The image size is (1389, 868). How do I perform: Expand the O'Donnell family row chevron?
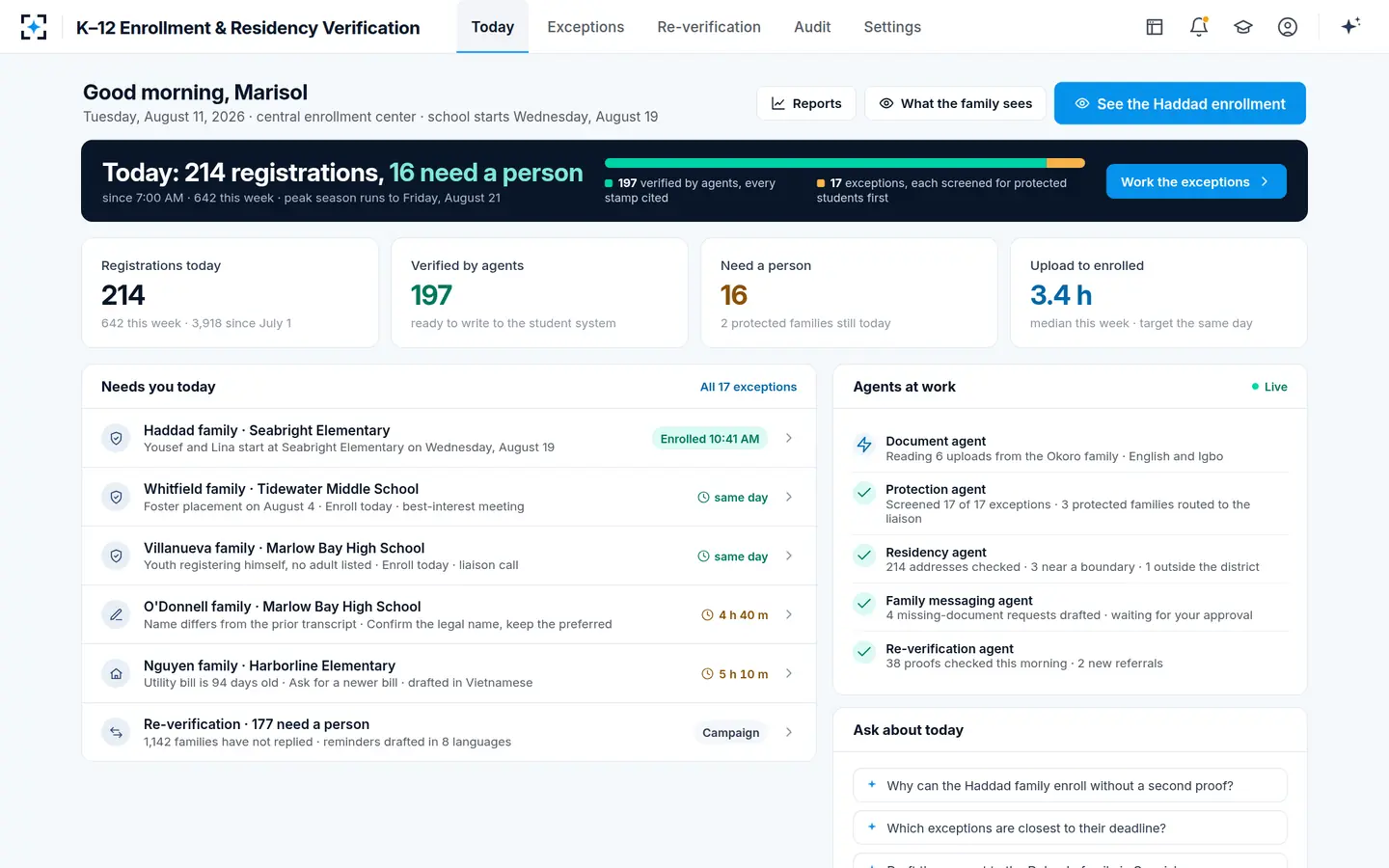click(x=789, y=614)
